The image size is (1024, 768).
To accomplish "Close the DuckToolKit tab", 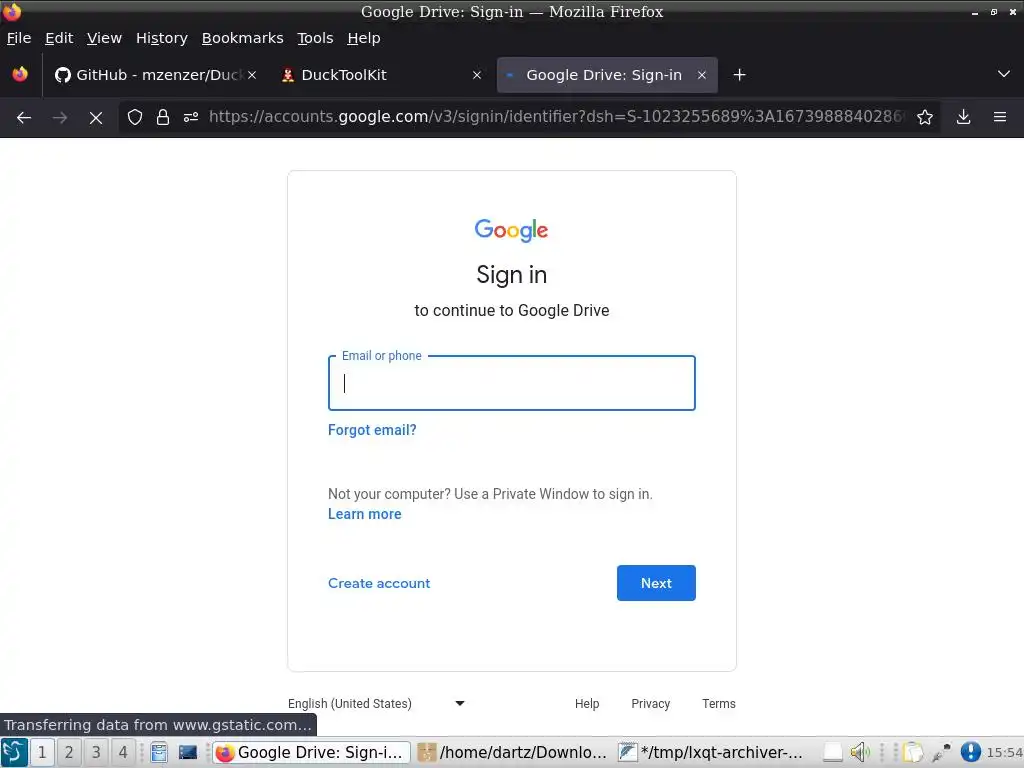I will point(477,75).
